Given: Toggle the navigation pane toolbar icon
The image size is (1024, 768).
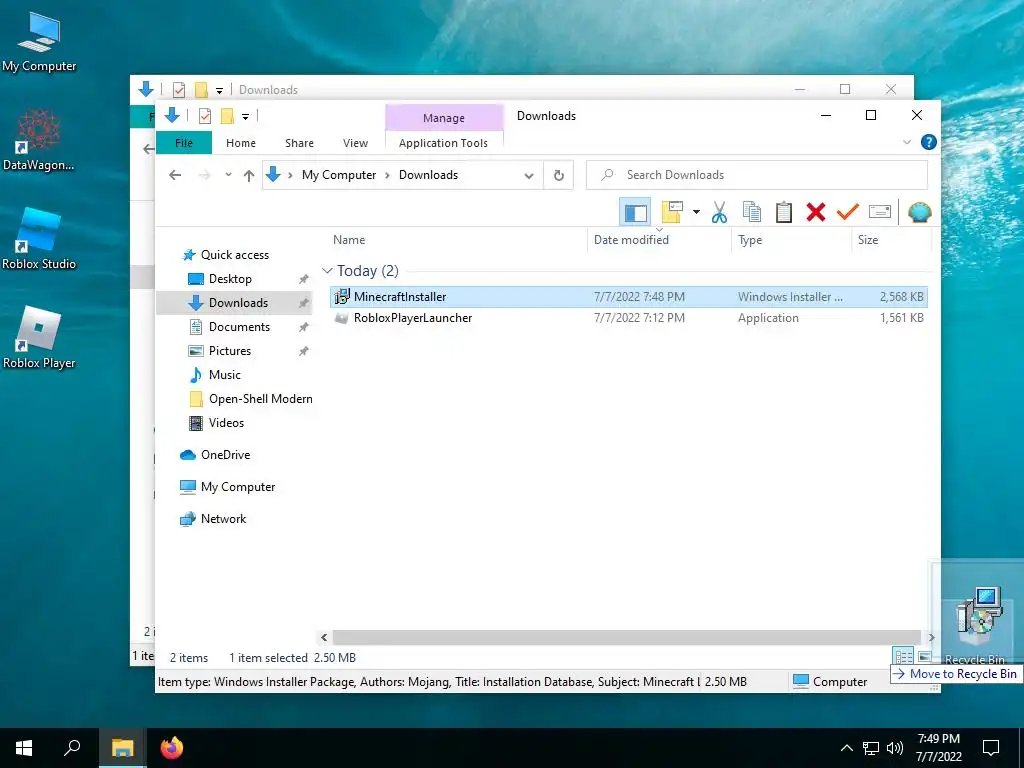Looking at the screenshot, I should (x=635, y=212).
